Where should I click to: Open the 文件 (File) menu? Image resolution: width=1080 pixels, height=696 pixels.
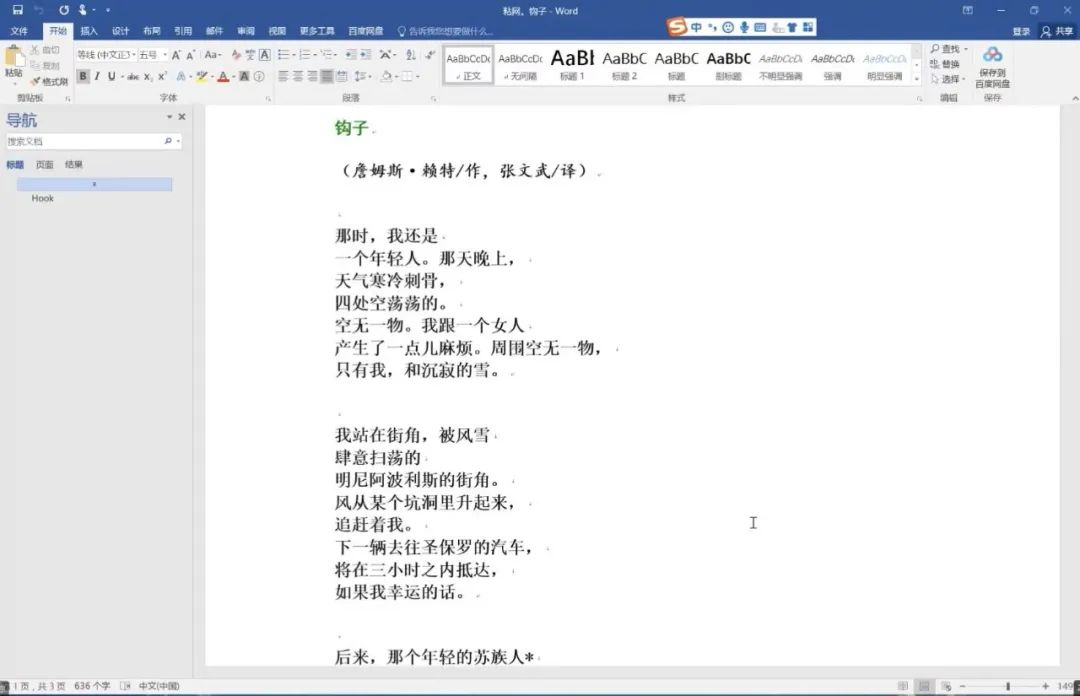tap(19, 31)
